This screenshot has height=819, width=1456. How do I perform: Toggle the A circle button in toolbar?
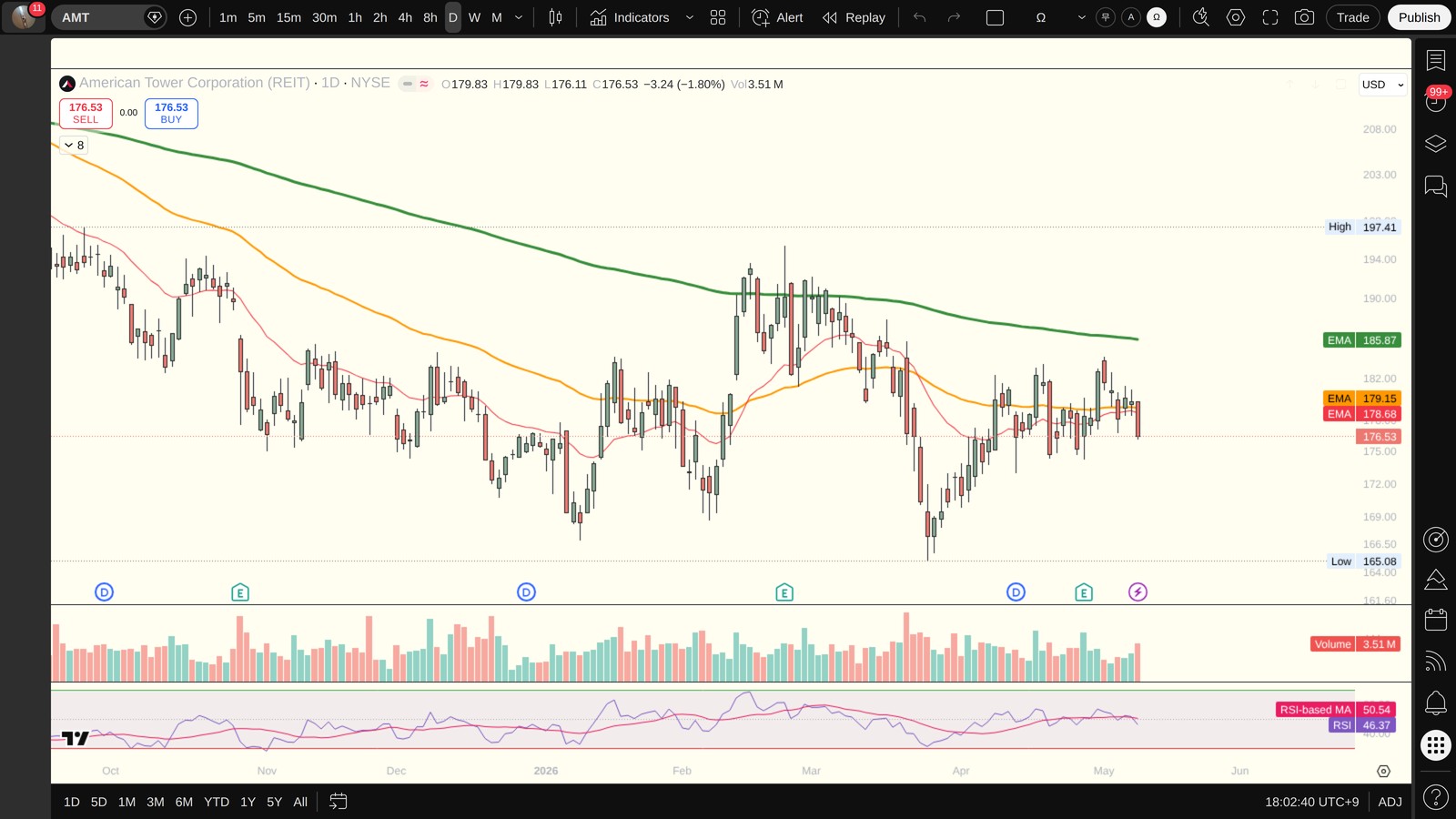[x=1131, y=17]
